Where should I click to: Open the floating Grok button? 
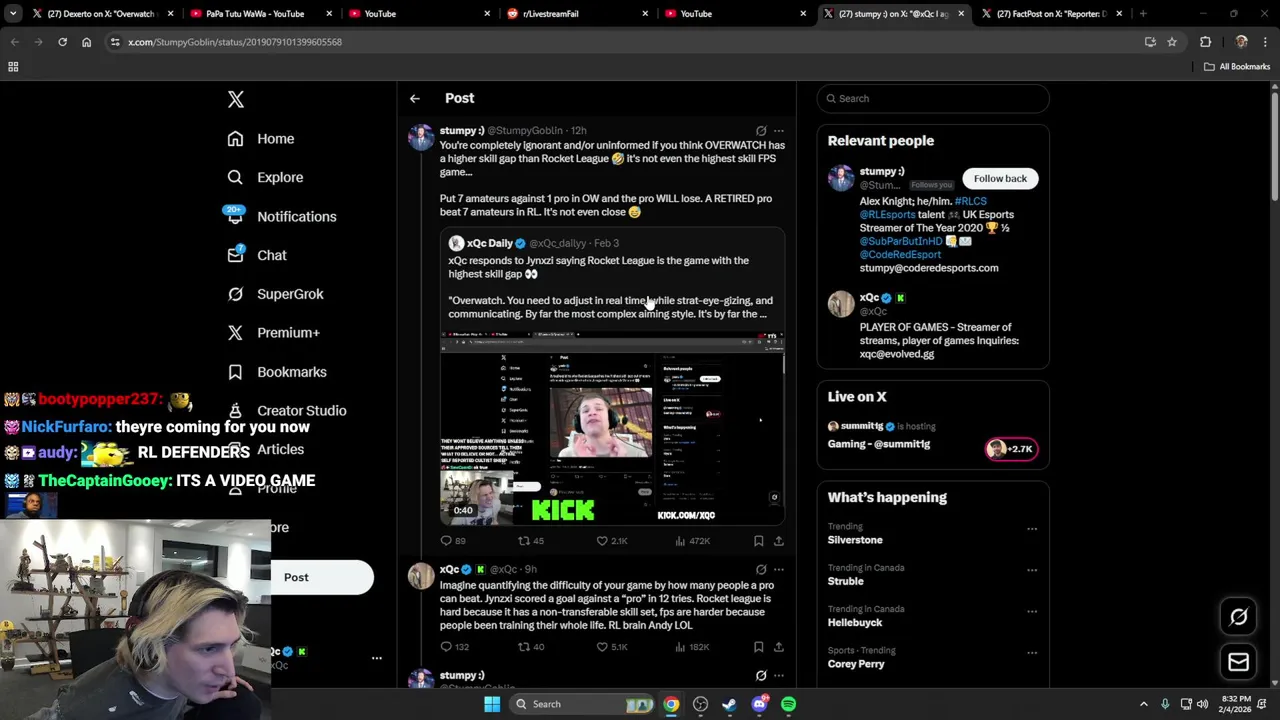(x=1238, y=617)
